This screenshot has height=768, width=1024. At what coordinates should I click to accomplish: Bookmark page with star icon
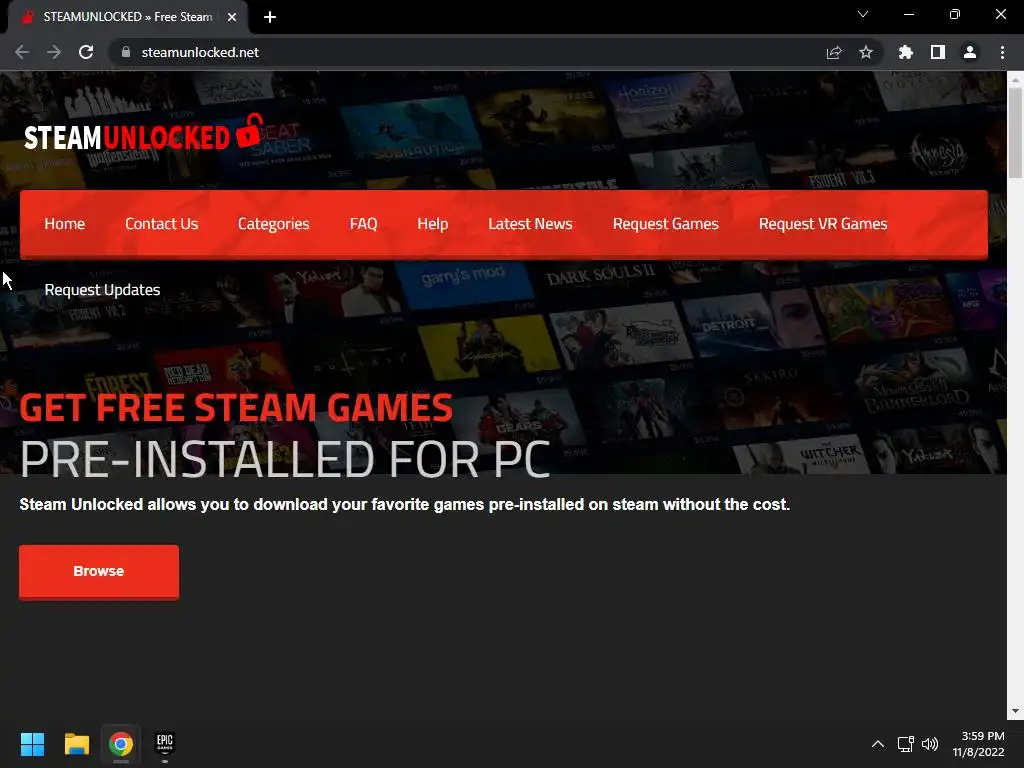click(x=865, y=52)
